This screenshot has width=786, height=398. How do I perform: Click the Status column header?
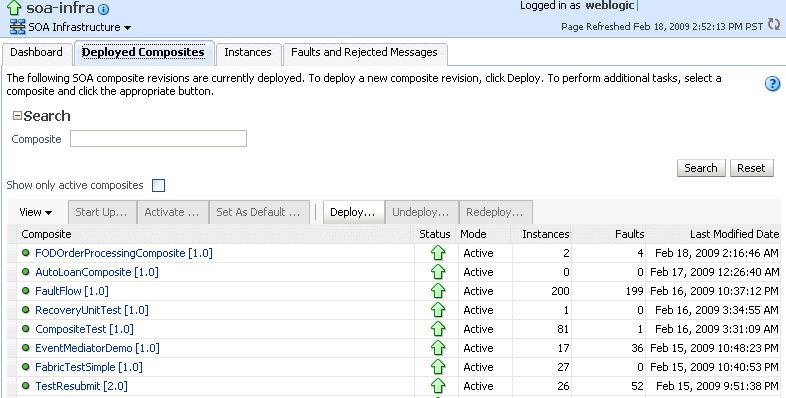435,234
